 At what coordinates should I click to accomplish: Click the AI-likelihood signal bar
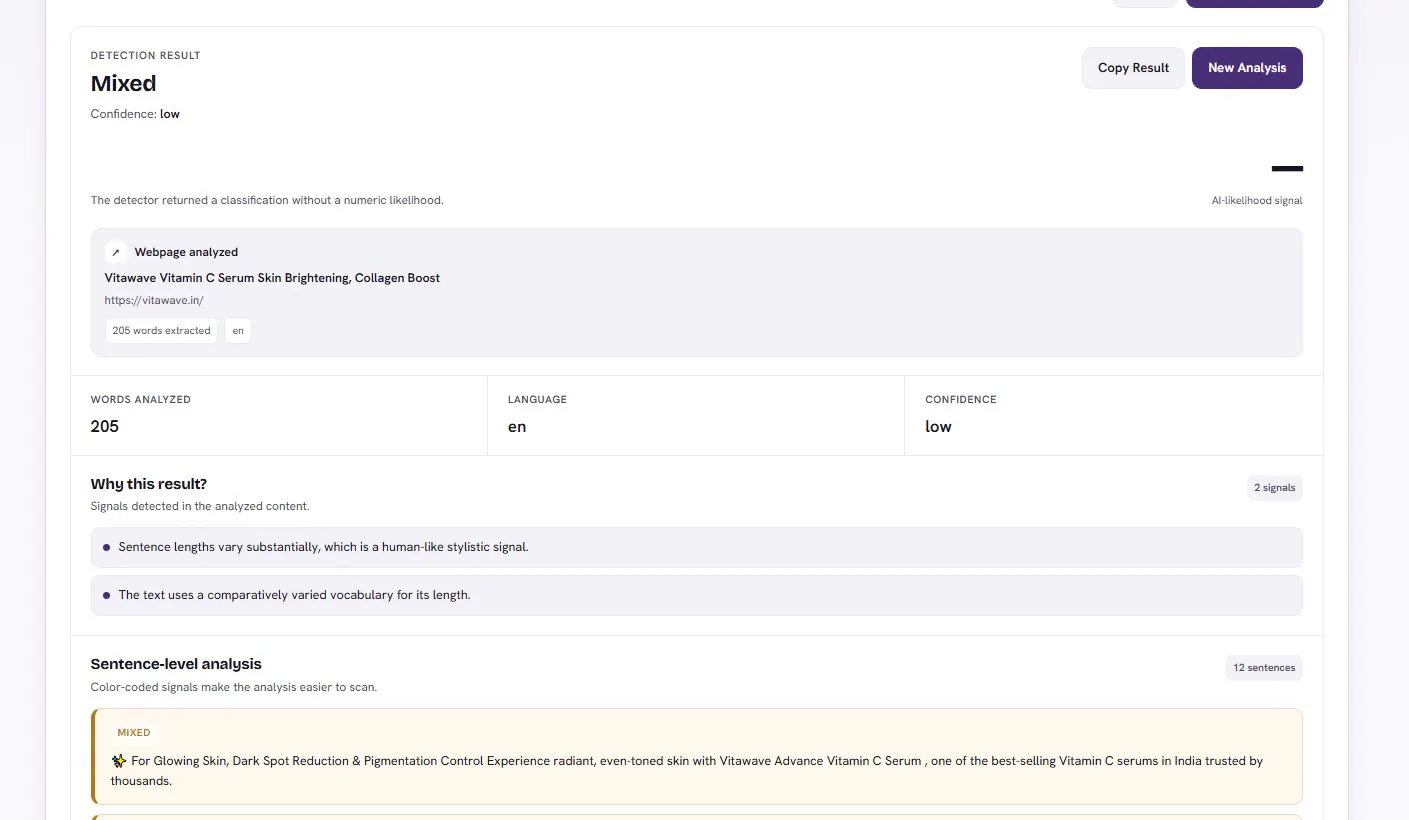[x=1287, y=169]
